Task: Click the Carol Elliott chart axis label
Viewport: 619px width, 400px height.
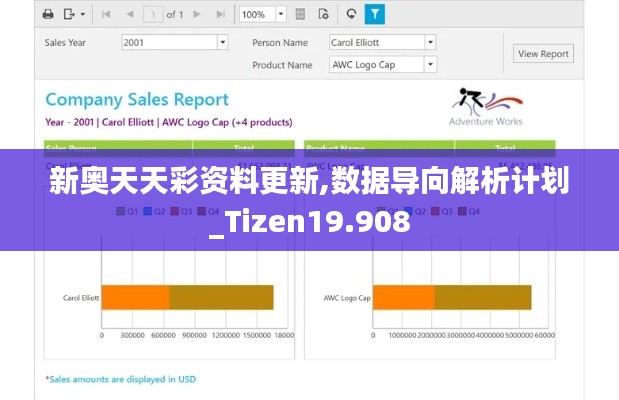Action: [81, 298]
